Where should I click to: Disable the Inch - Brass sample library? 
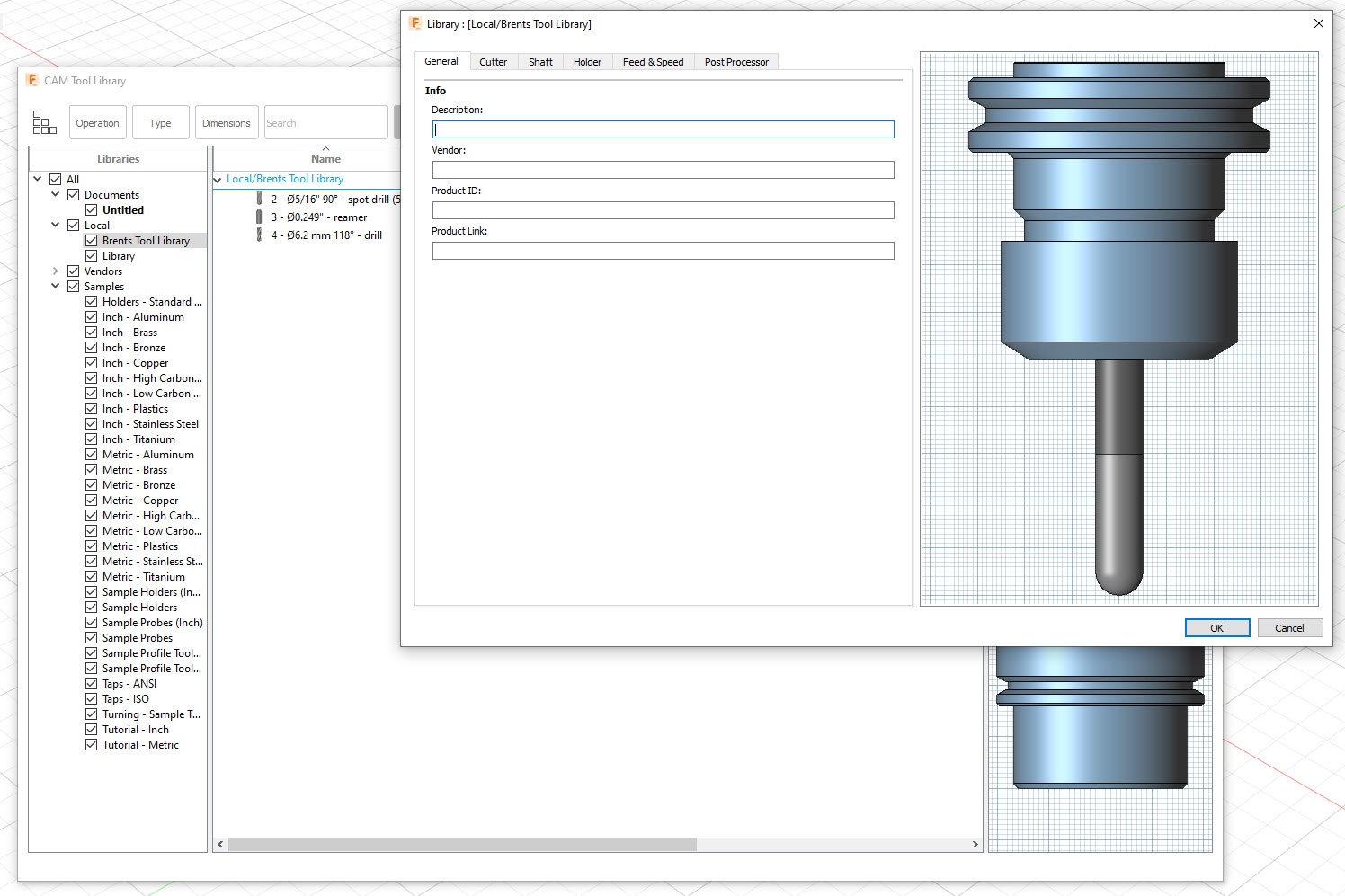click(x=91, y=332)
